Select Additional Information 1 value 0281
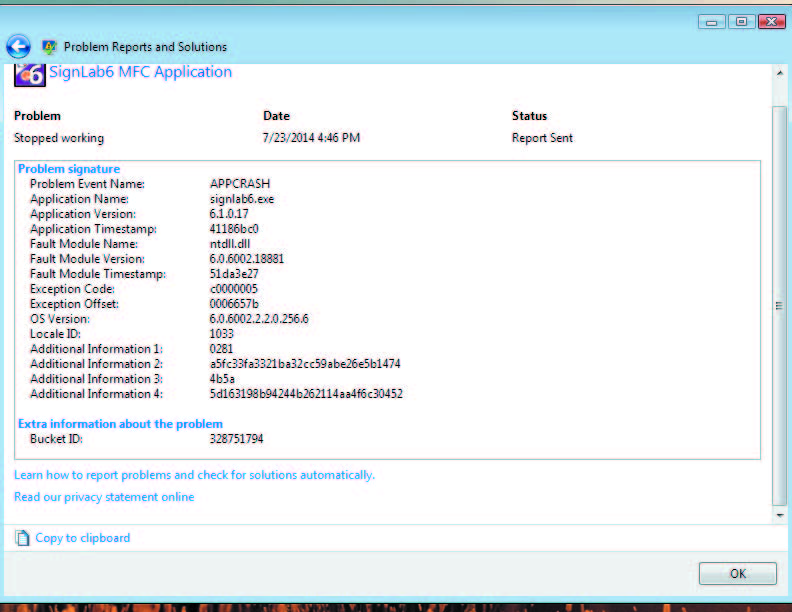The image size is (792, 612). point(221,349)
